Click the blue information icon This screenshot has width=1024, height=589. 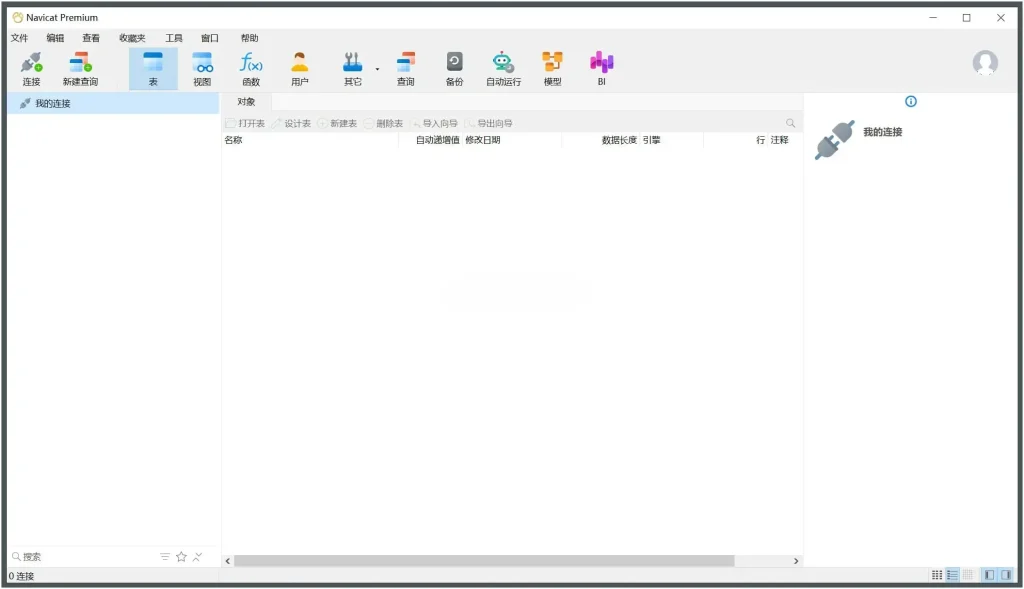pos(910,101)
